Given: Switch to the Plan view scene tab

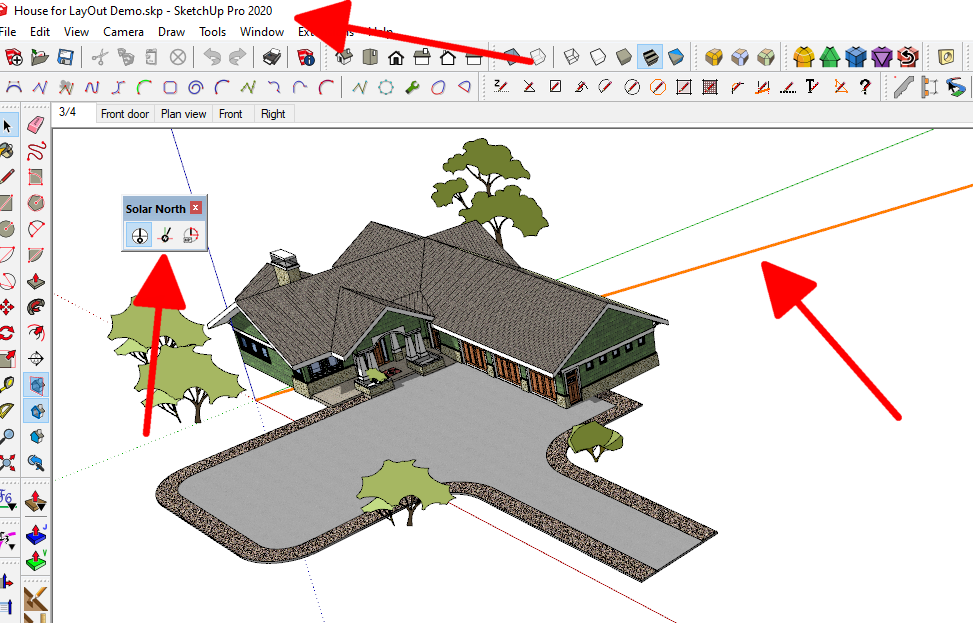Looking at the screenshot, I should tap(183, 114).
